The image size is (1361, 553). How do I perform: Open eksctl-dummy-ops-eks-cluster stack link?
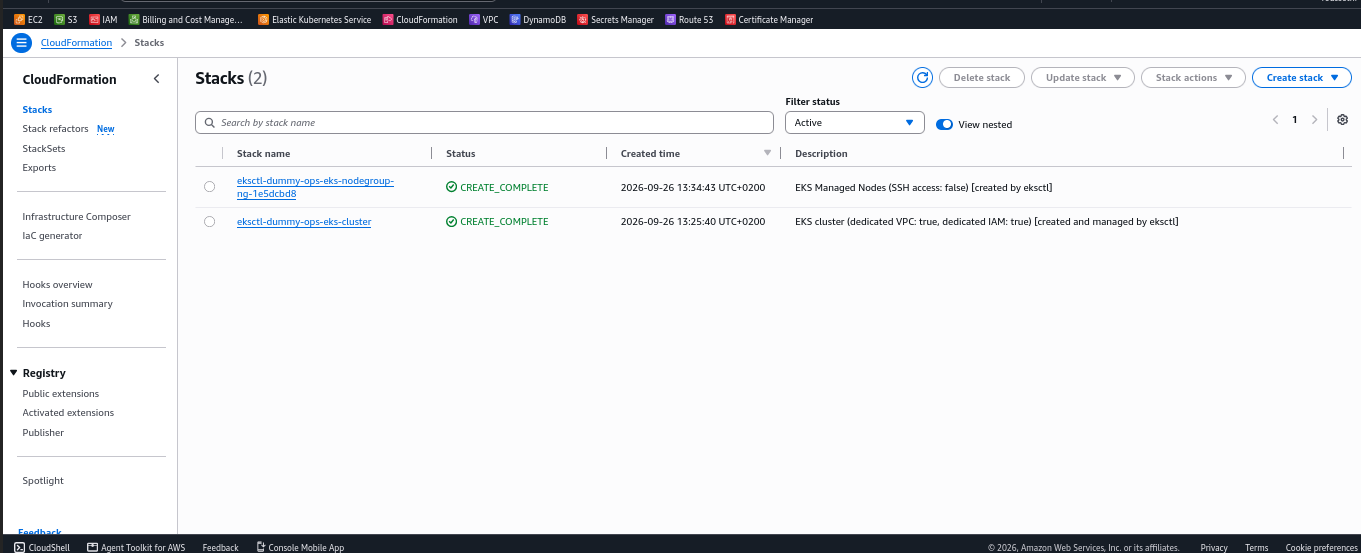[x=304, y=221]
